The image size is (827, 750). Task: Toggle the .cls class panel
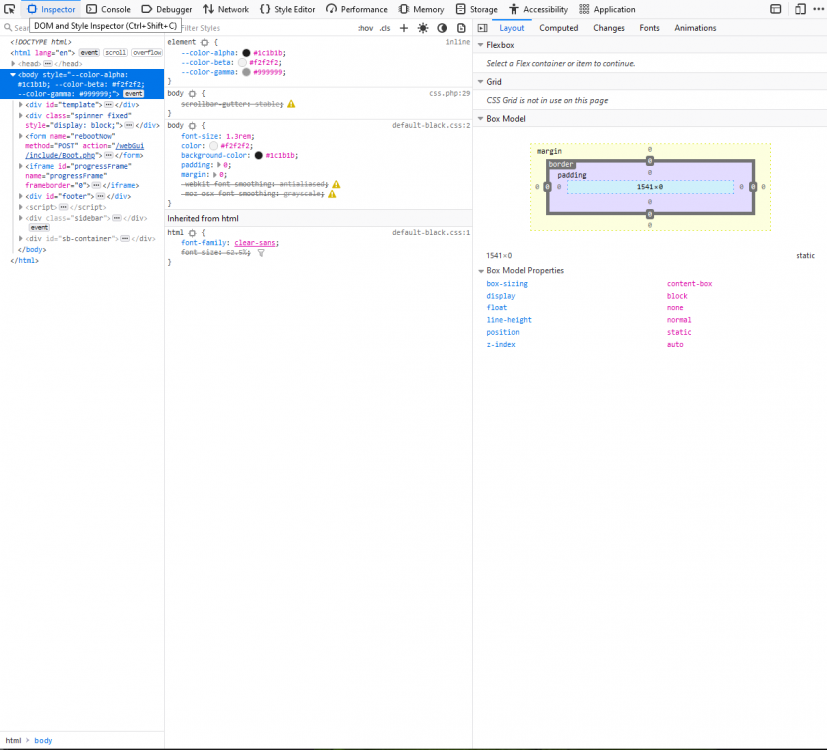(385, 28)
